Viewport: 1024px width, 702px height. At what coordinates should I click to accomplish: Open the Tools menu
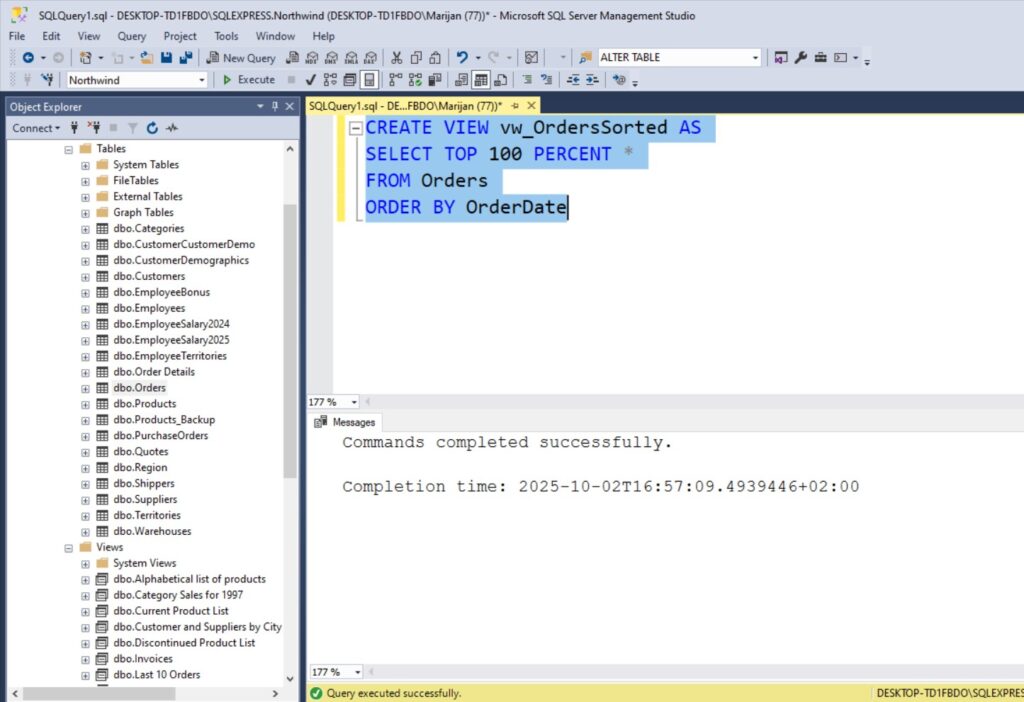click(x=226, y=36)
